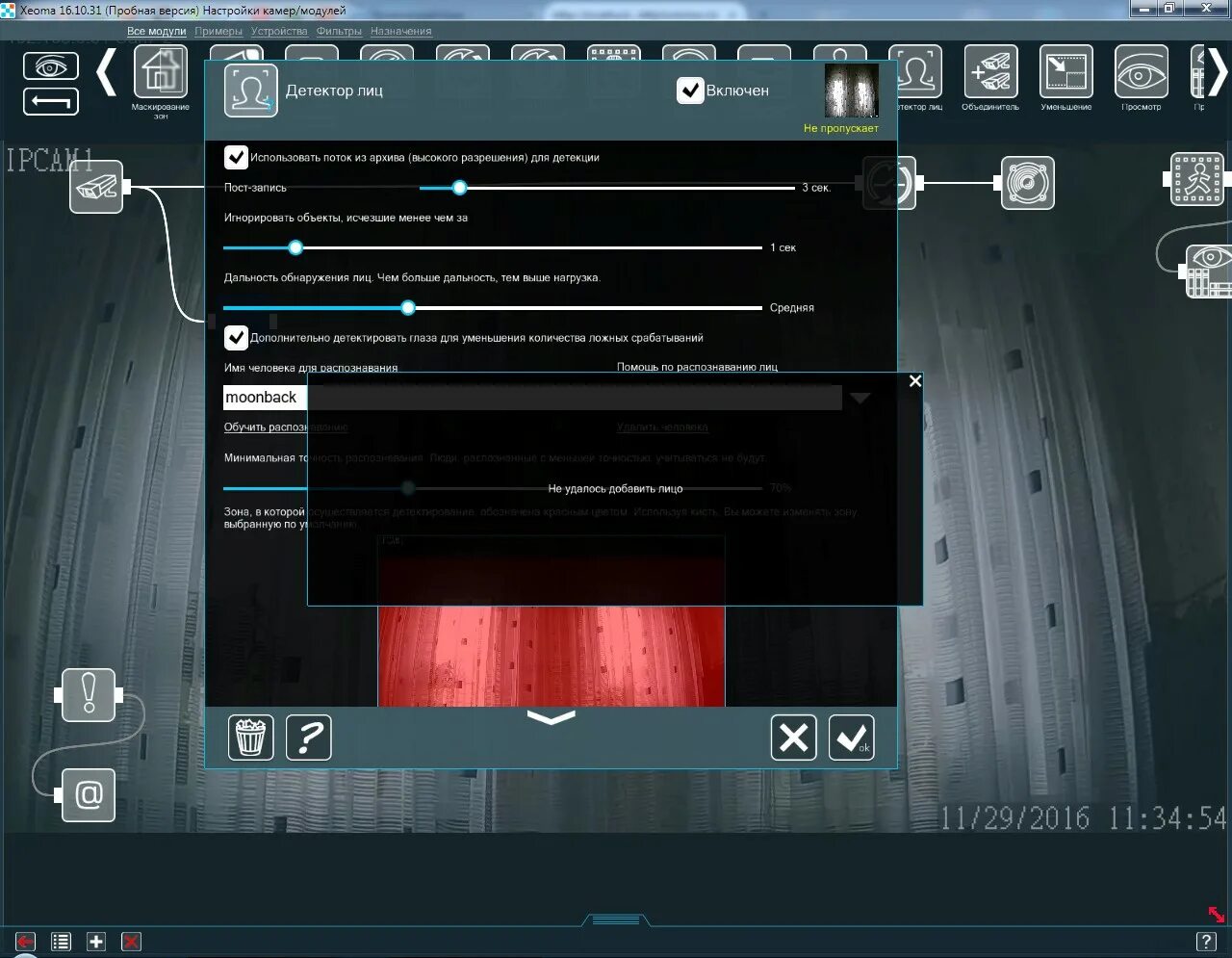The height and width of the screenshot is (958, 1232).
Task: Uncheck additional eye detection checkbox
Action: pyautogui.click(x=236, y=338)
